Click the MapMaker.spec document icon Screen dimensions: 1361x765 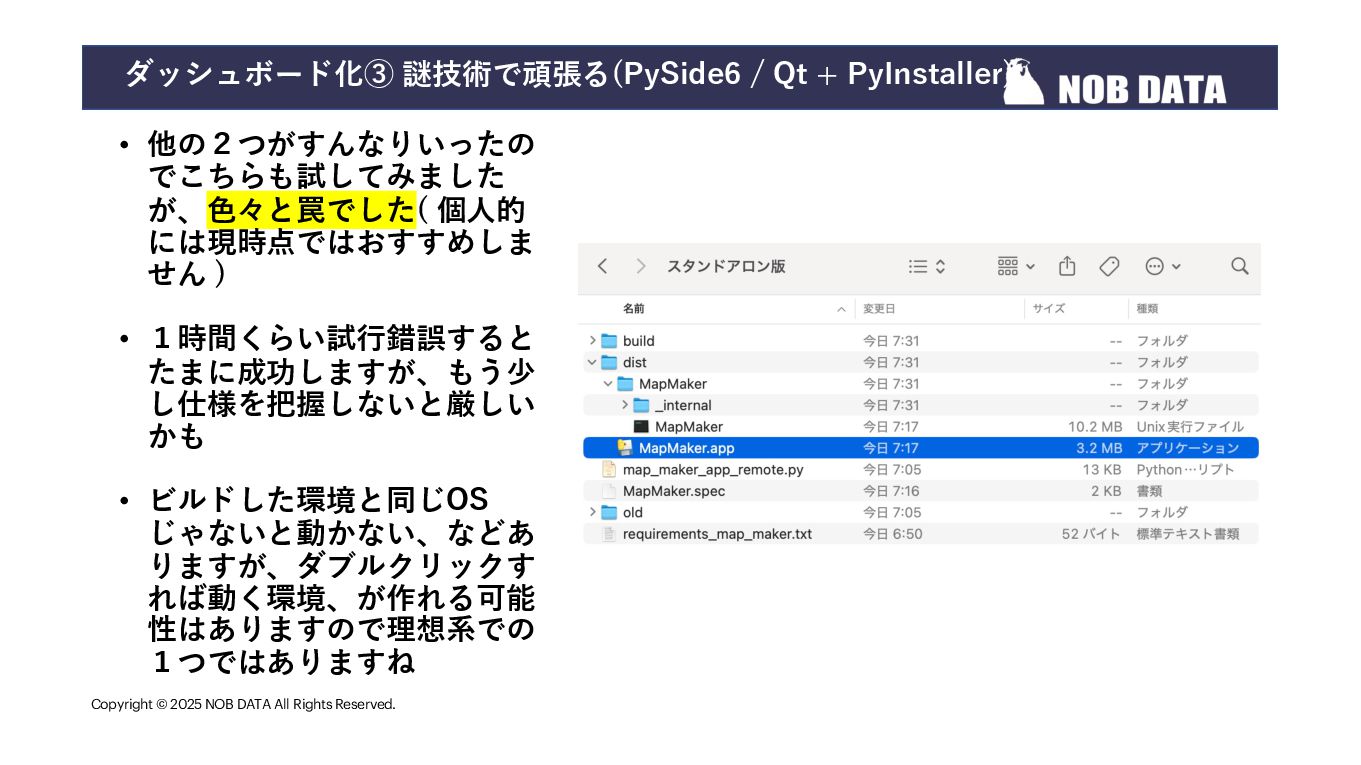pyautogui.click(x=609, y=491)
